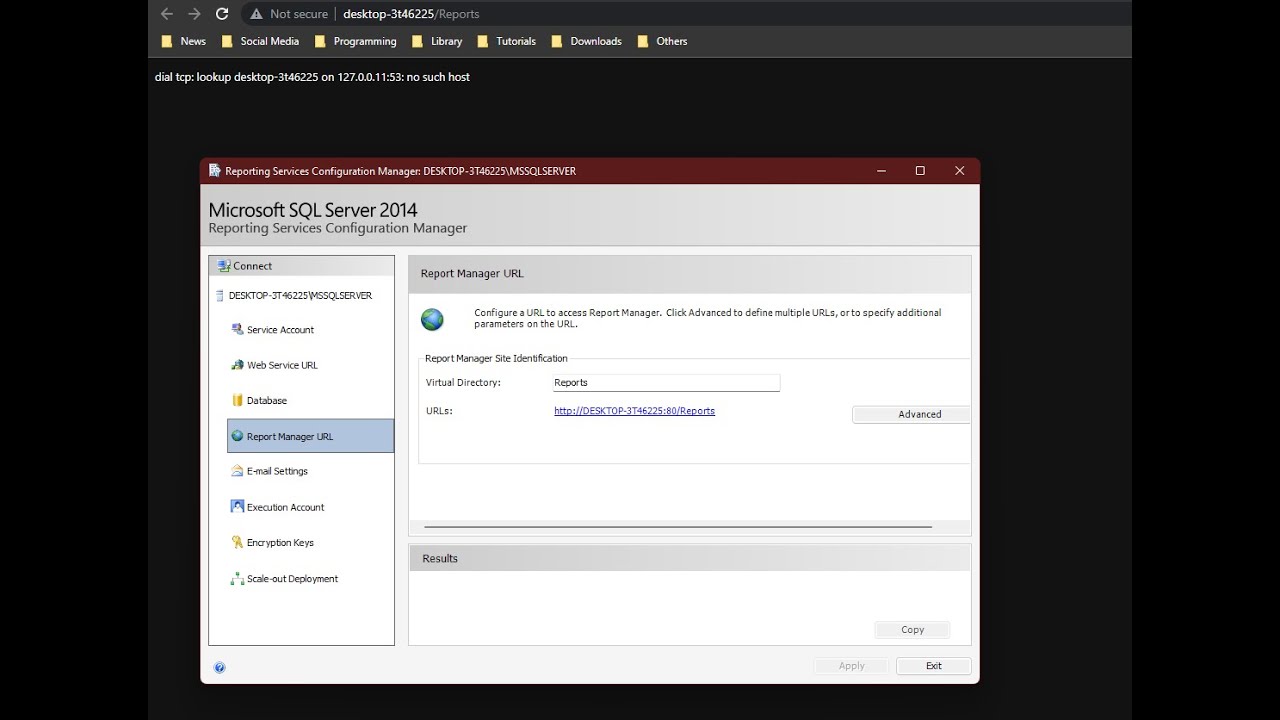Open the Tutorials bookmark folder
Image resolution: width=1280 pixels, height=720 pixels.
(x=506, y=41)
